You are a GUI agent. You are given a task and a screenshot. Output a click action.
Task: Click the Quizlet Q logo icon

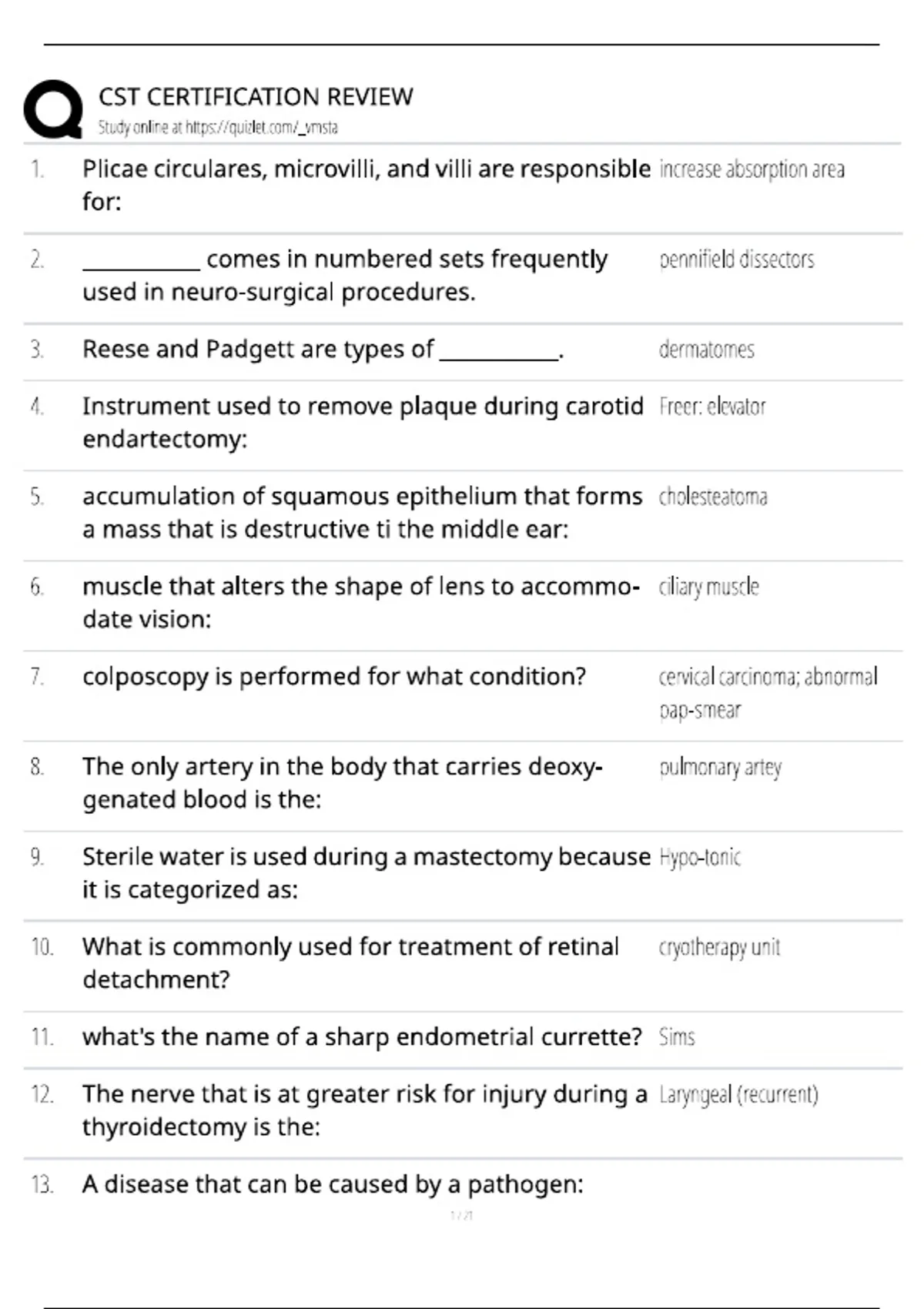pos(53,109)
